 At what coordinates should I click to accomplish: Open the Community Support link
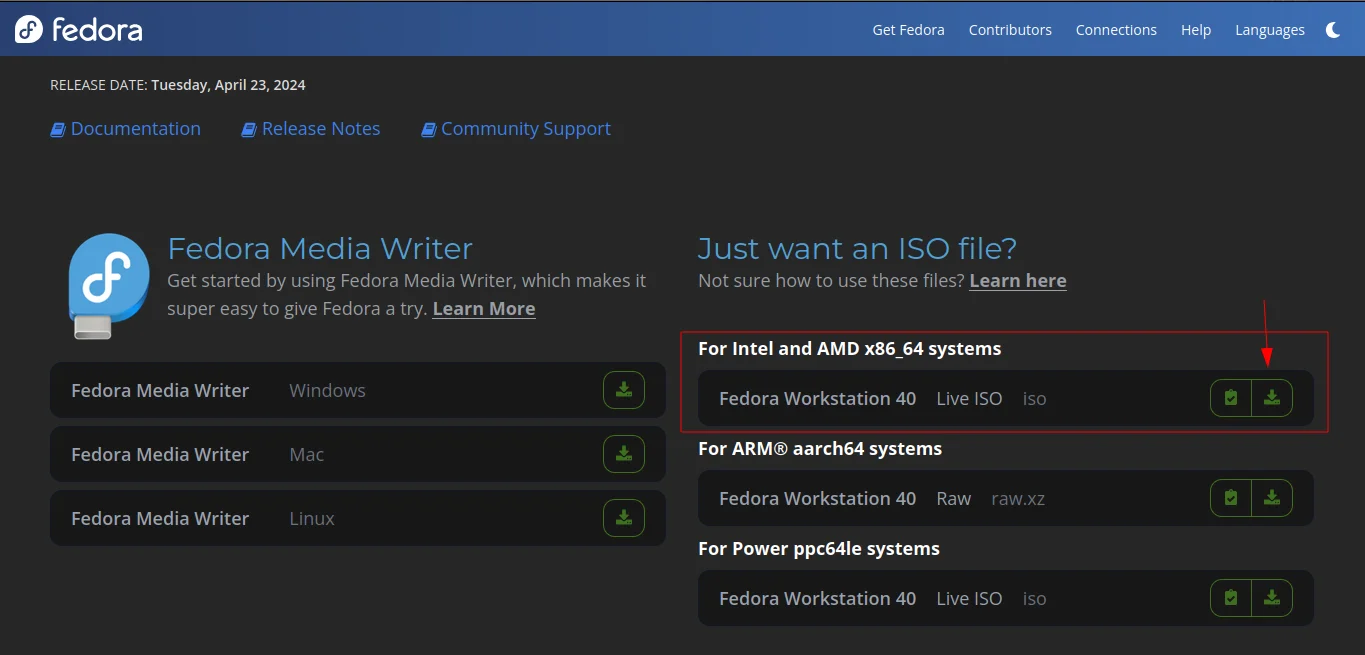tap(516, 129)
